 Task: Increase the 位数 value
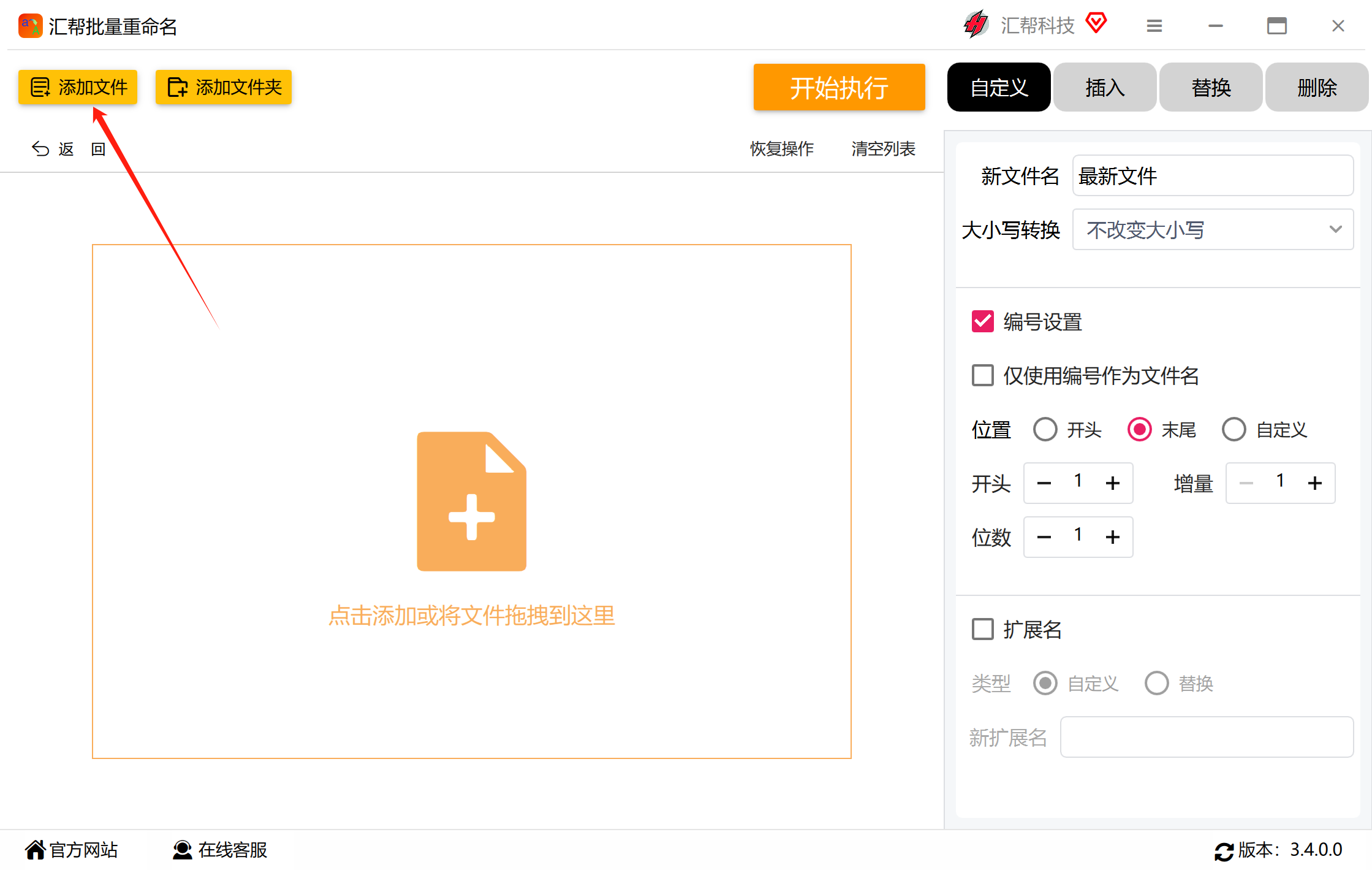pos(1113,537)
